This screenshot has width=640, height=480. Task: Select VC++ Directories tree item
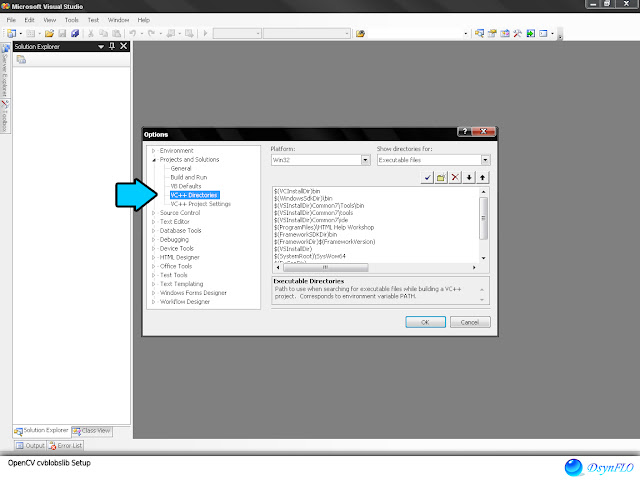point(194,195)
